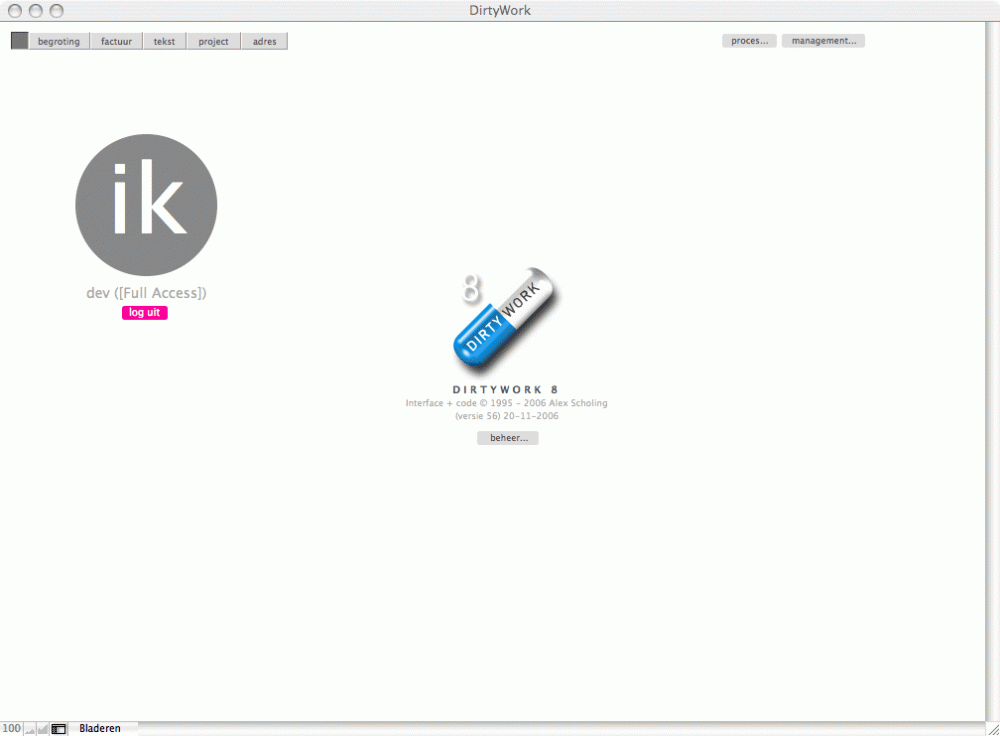Open the Bladeren mode popup menu
The width and height of the screenshot is (1000, 736).
[100, 729]
